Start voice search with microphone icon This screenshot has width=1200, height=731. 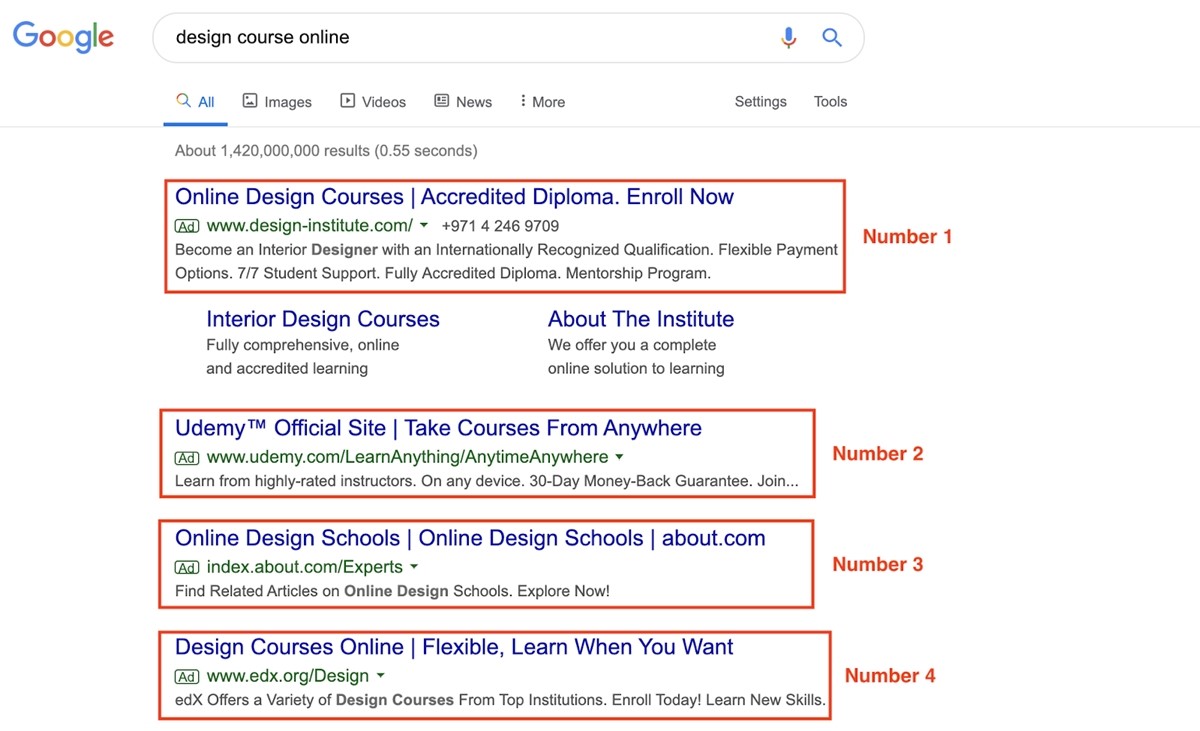pyautogui.click(x=789, y=38)
